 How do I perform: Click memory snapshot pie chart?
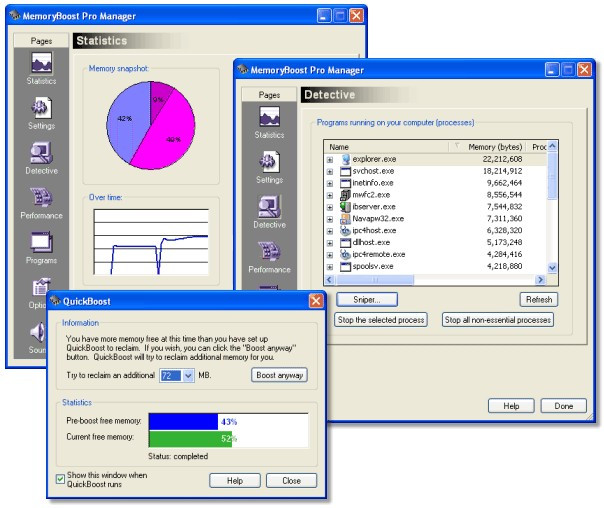151,126
